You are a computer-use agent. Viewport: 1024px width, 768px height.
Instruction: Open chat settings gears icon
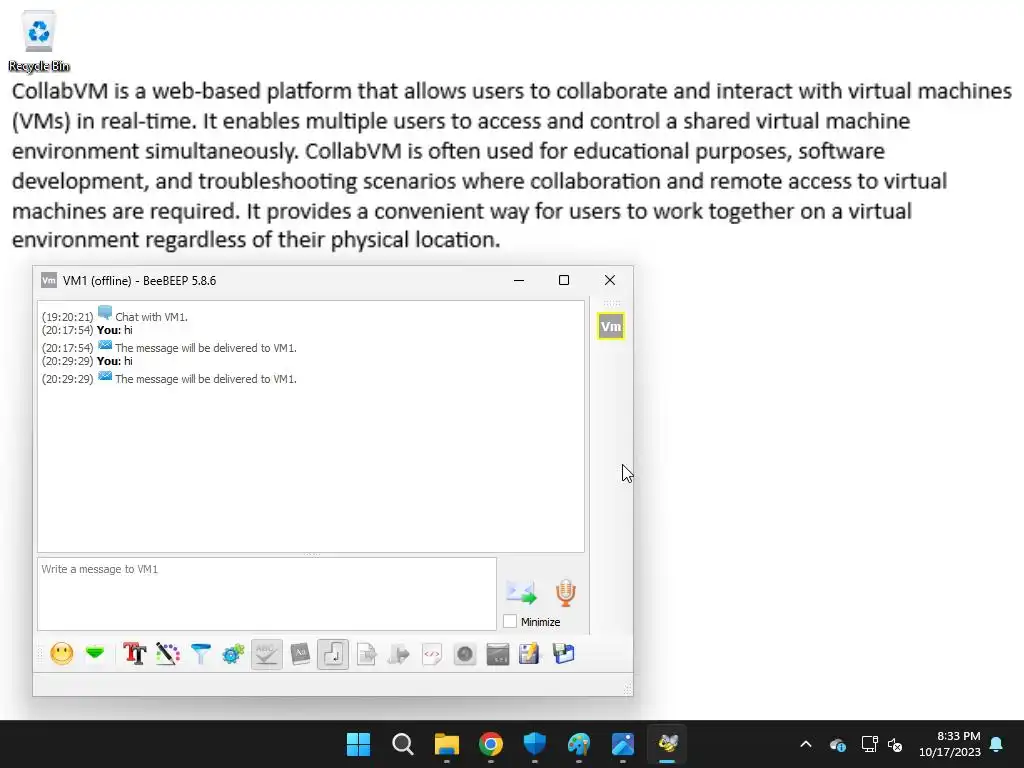233,654
